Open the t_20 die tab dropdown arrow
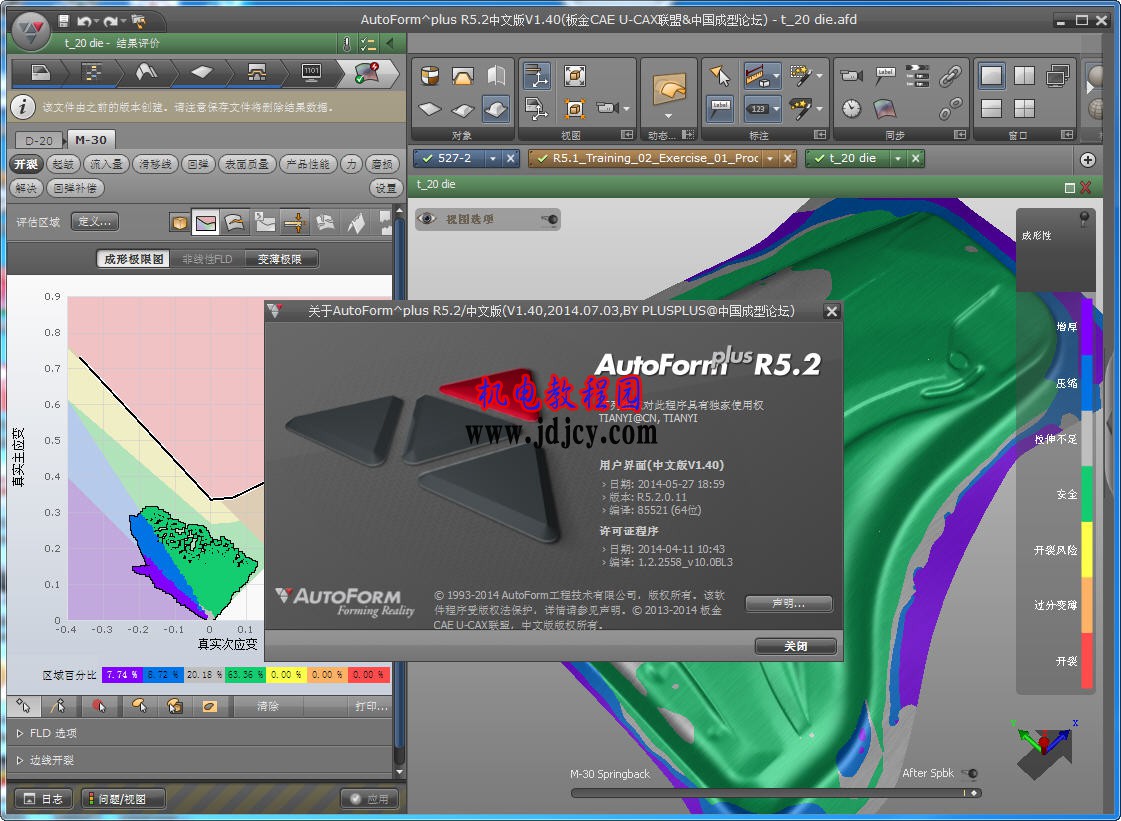 [x=898, y=159]
